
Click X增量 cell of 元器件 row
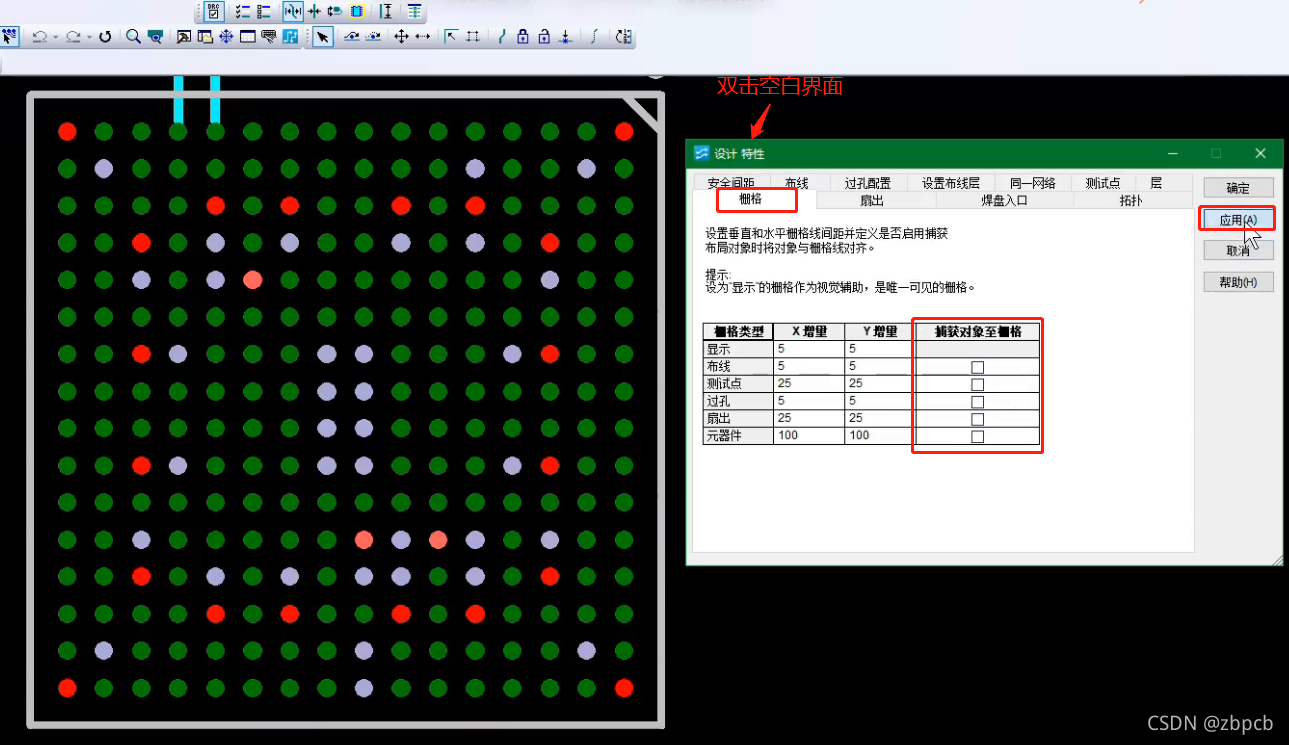tap(808, 436)
